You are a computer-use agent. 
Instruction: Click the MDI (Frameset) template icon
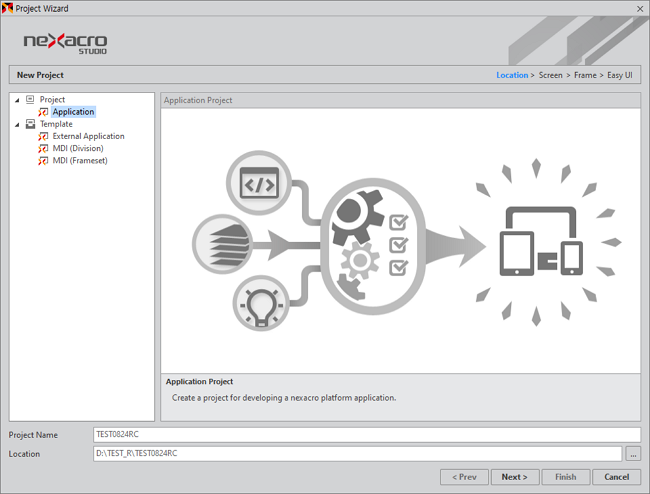[43, 160]
